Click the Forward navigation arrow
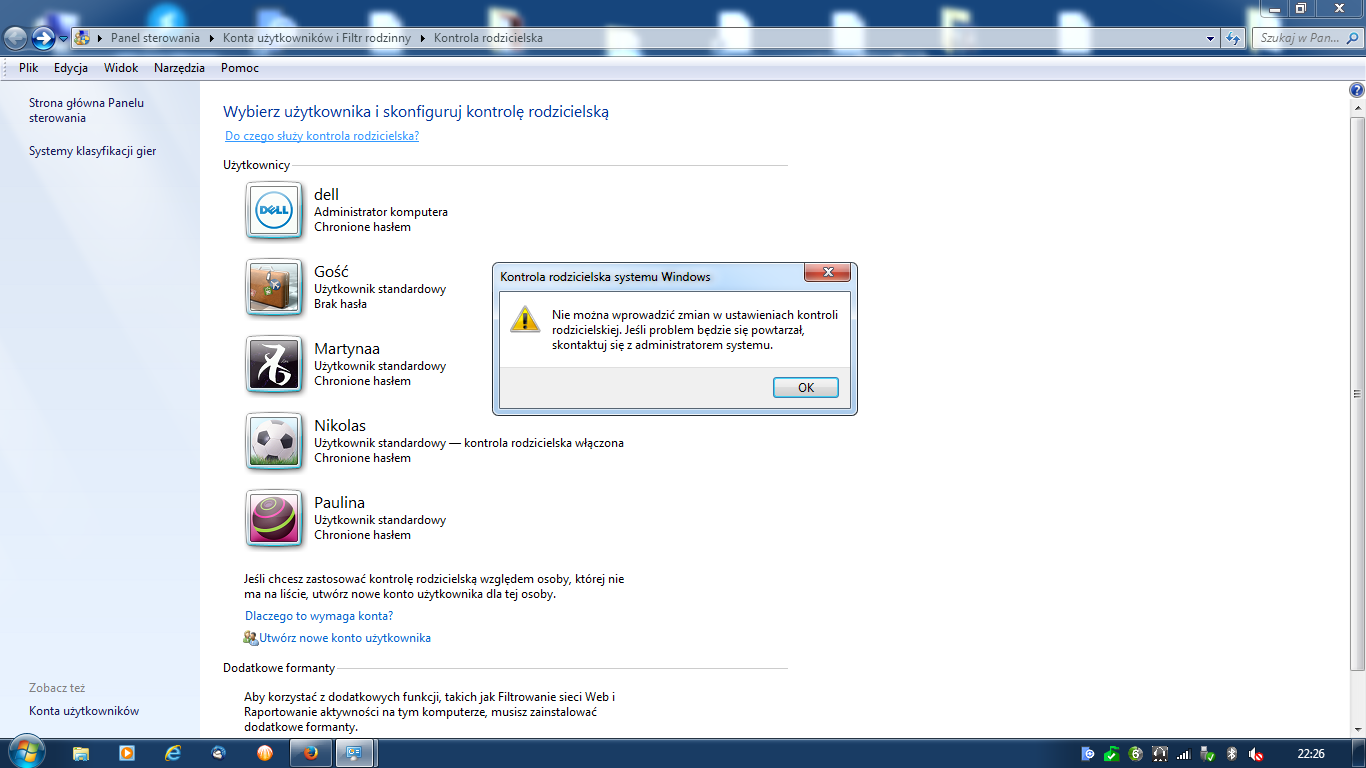Screen dimensions: 1366x768 tap(43, 38)
